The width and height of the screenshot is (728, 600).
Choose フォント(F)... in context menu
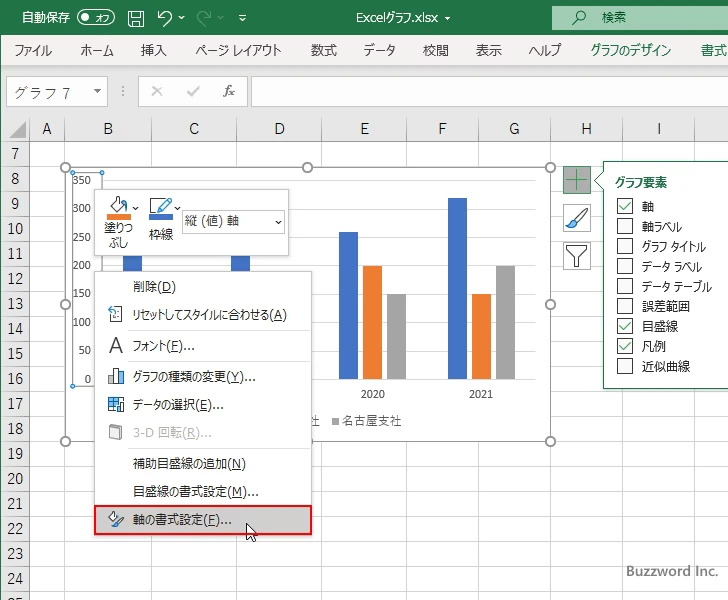pos(203,346)
